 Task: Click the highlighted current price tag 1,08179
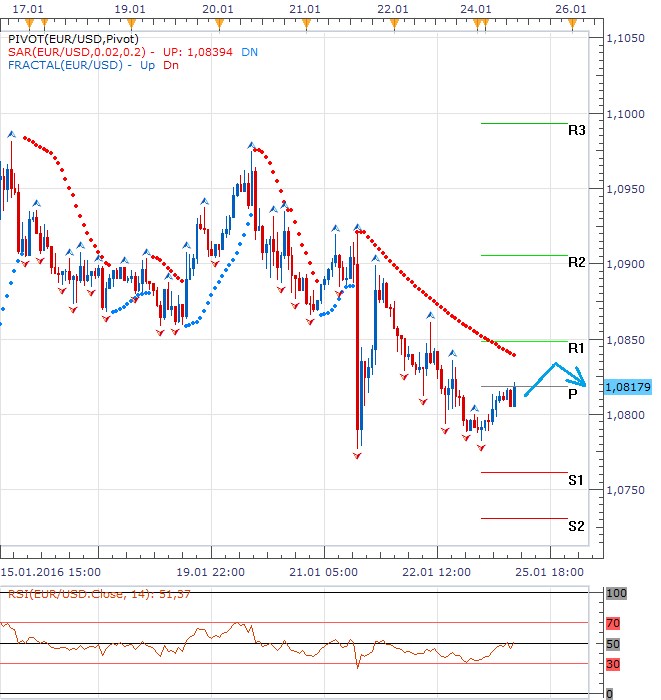[x=628, y=388]
